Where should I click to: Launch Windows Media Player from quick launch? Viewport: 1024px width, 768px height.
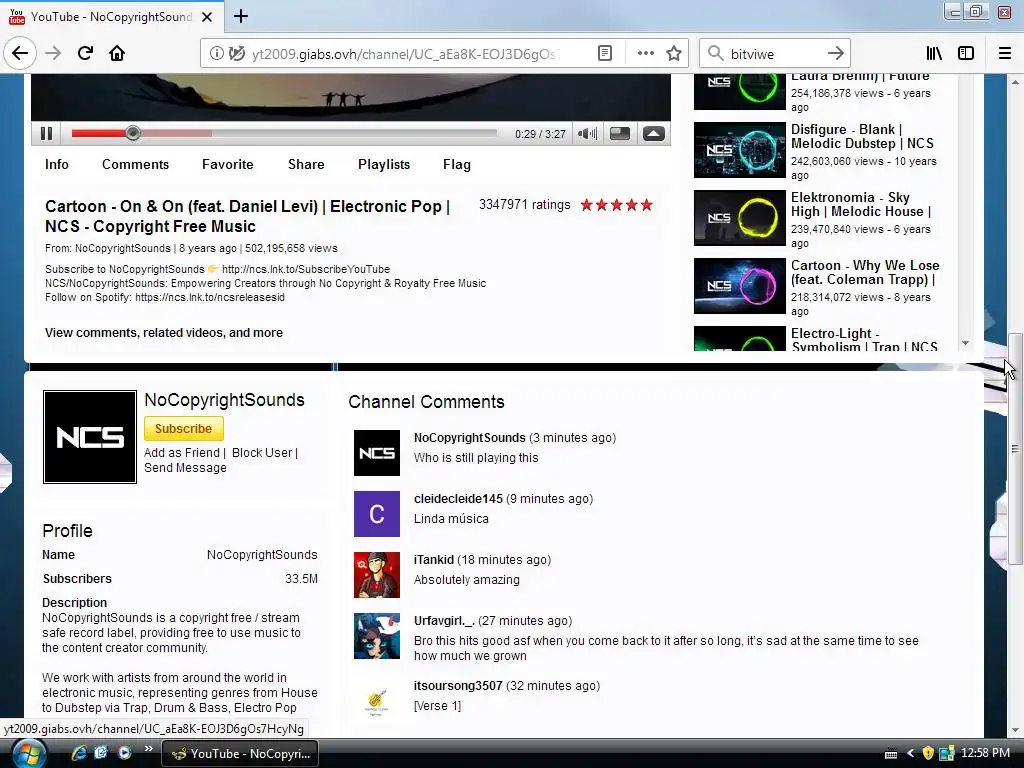coord(124,753)
